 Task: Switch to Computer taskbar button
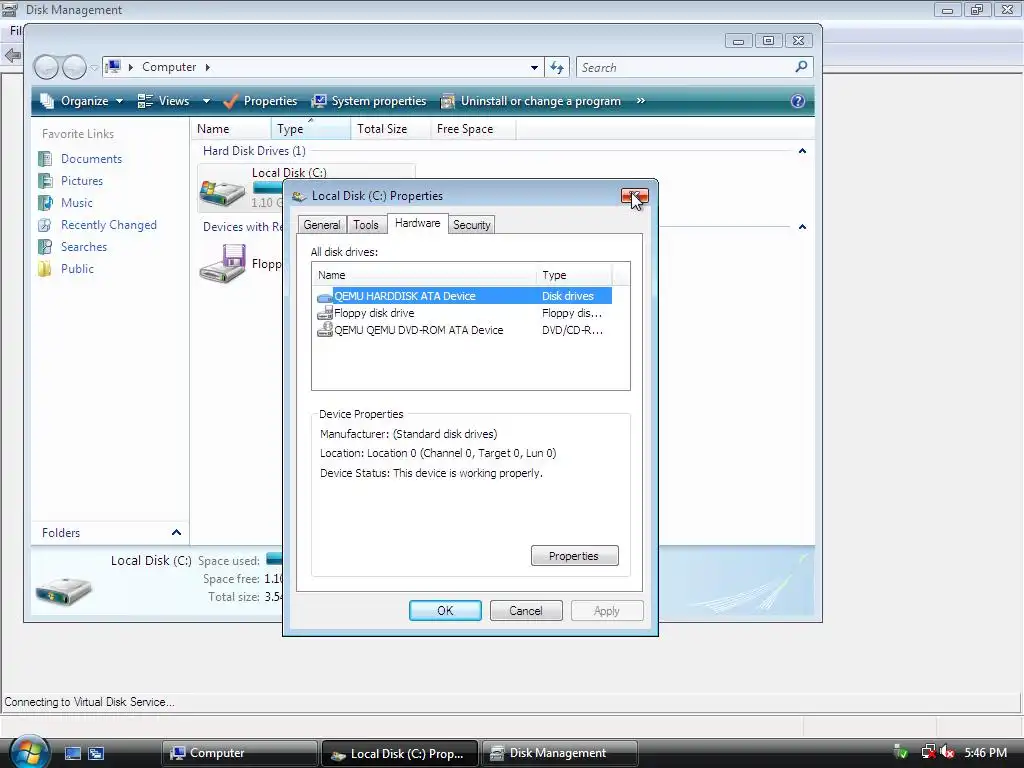[239, 753]
